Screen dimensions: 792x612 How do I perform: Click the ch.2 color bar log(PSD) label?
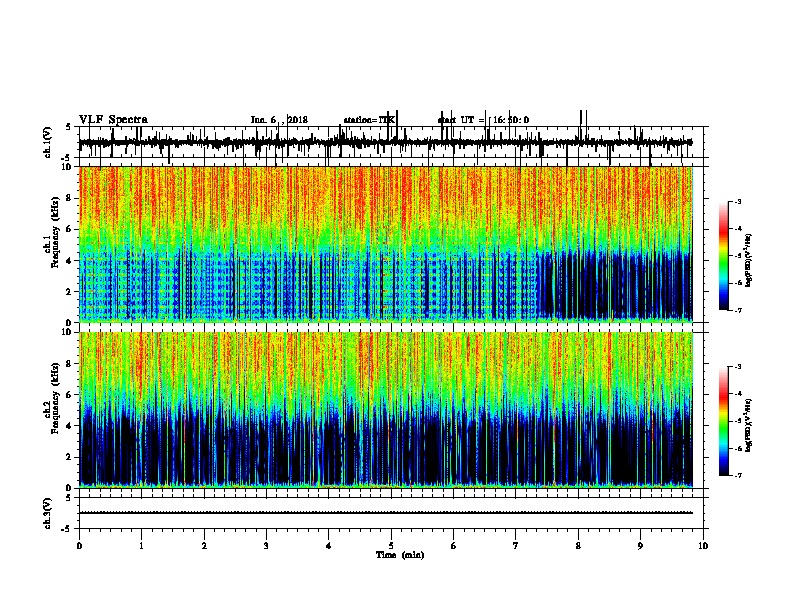[748, 425]
